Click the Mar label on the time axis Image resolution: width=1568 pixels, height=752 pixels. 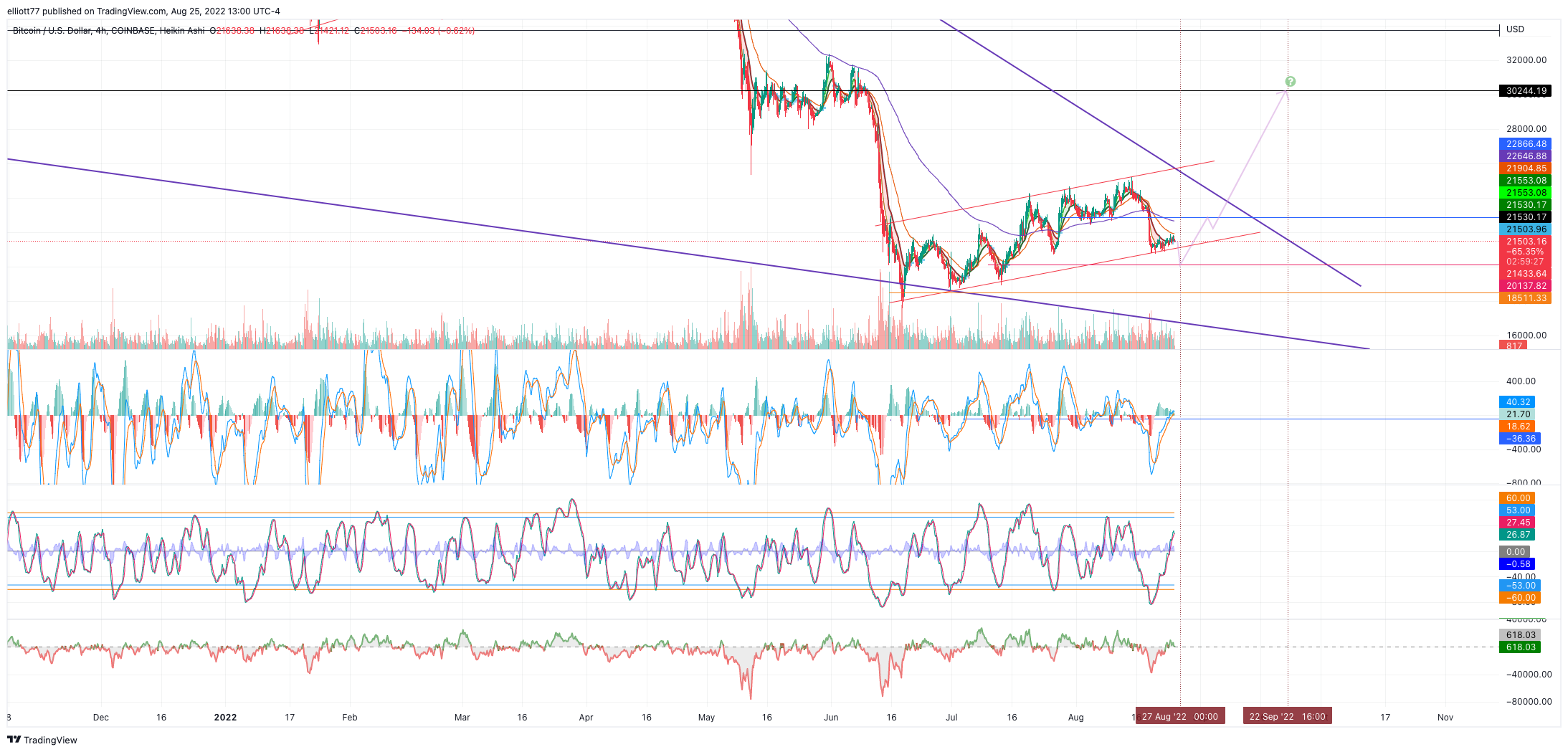(462, 717)
